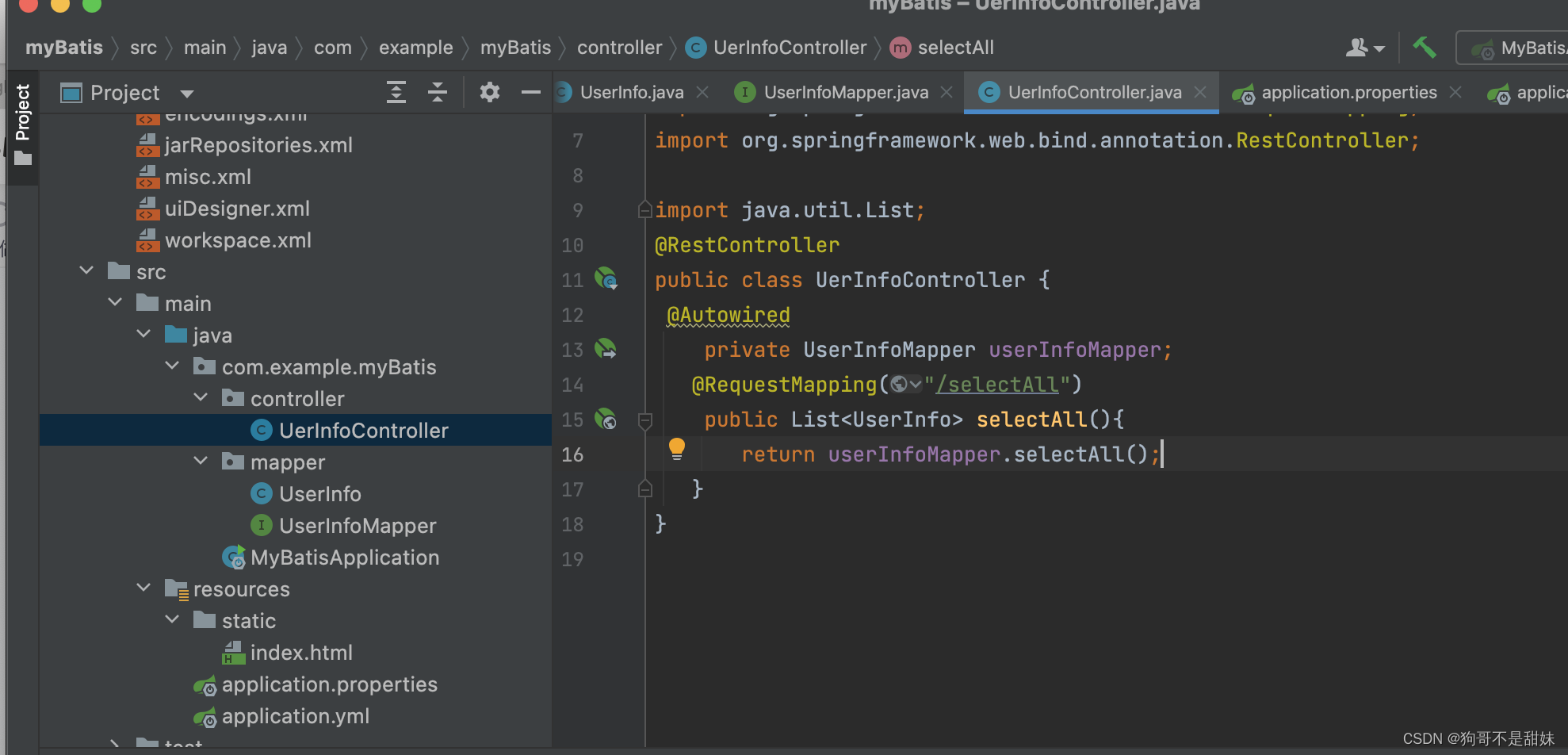Select UserInfo class in mapper package

click(319, 494)
